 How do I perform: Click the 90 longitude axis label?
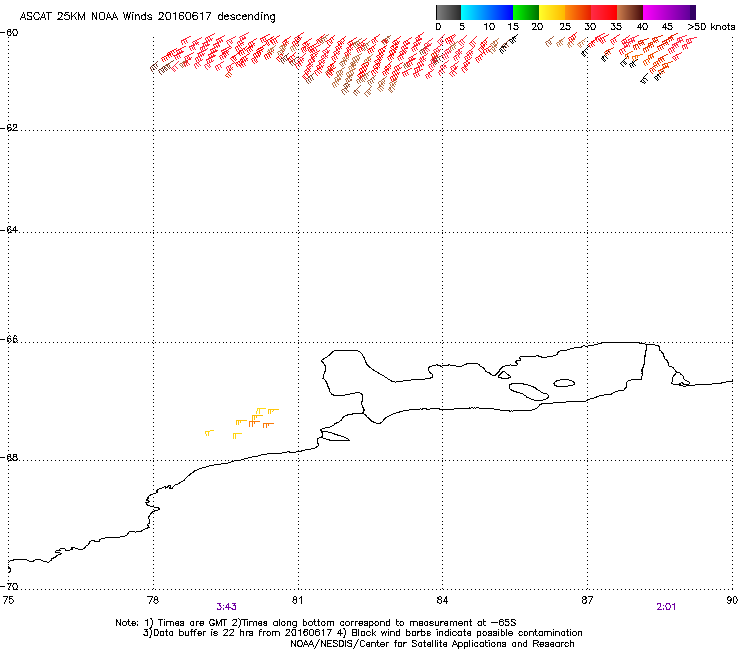(732, 600)
